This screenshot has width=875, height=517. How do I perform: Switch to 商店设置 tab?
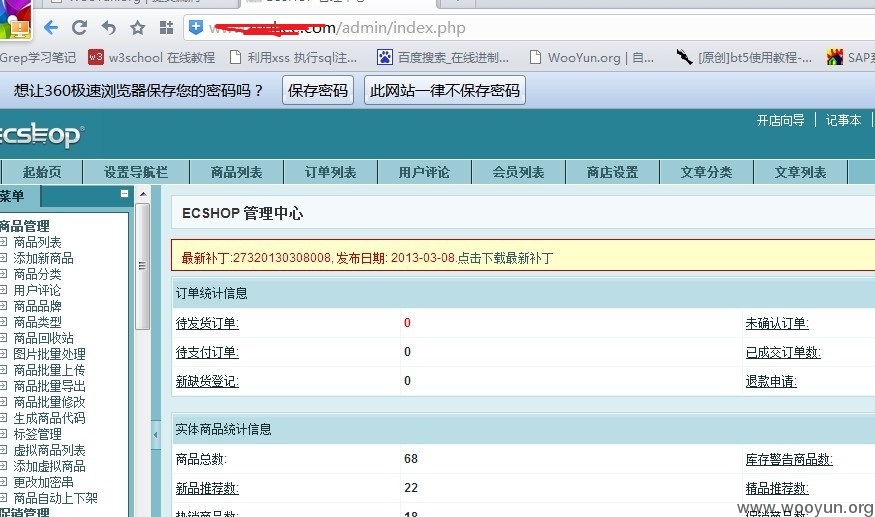(x=612, y=172)
